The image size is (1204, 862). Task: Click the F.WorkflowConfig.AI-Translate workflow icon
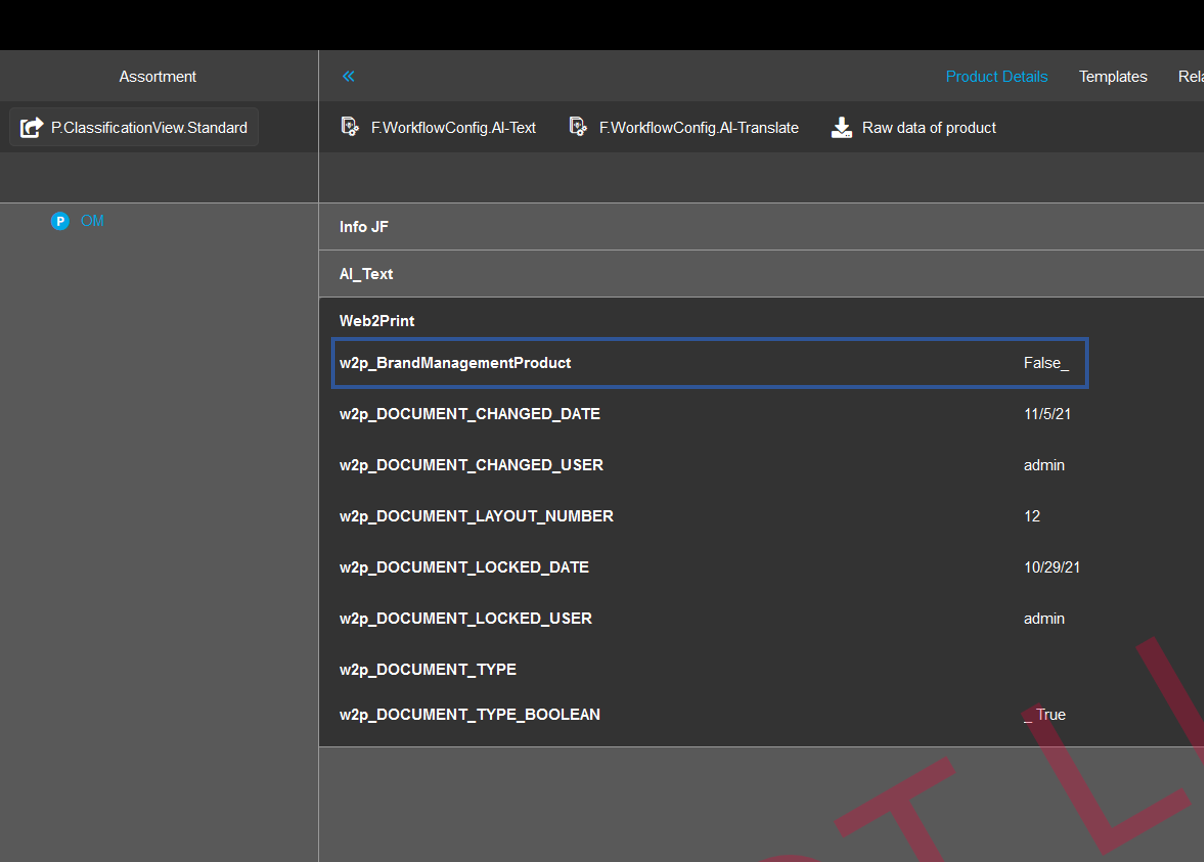578,127
